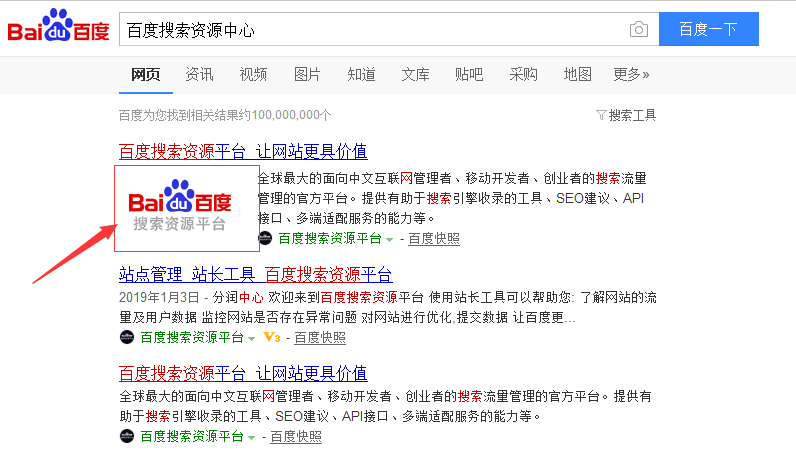Click the favicon in the 站点管理 result
This screenshot has height=457, width=796.
click(x=127, y=337)
